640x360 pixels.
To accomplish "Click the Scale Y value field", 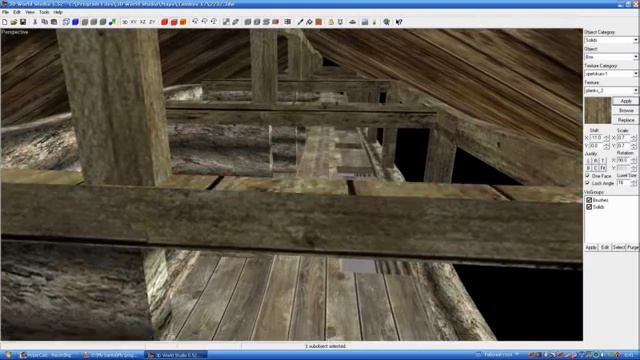I will [623, 146].
